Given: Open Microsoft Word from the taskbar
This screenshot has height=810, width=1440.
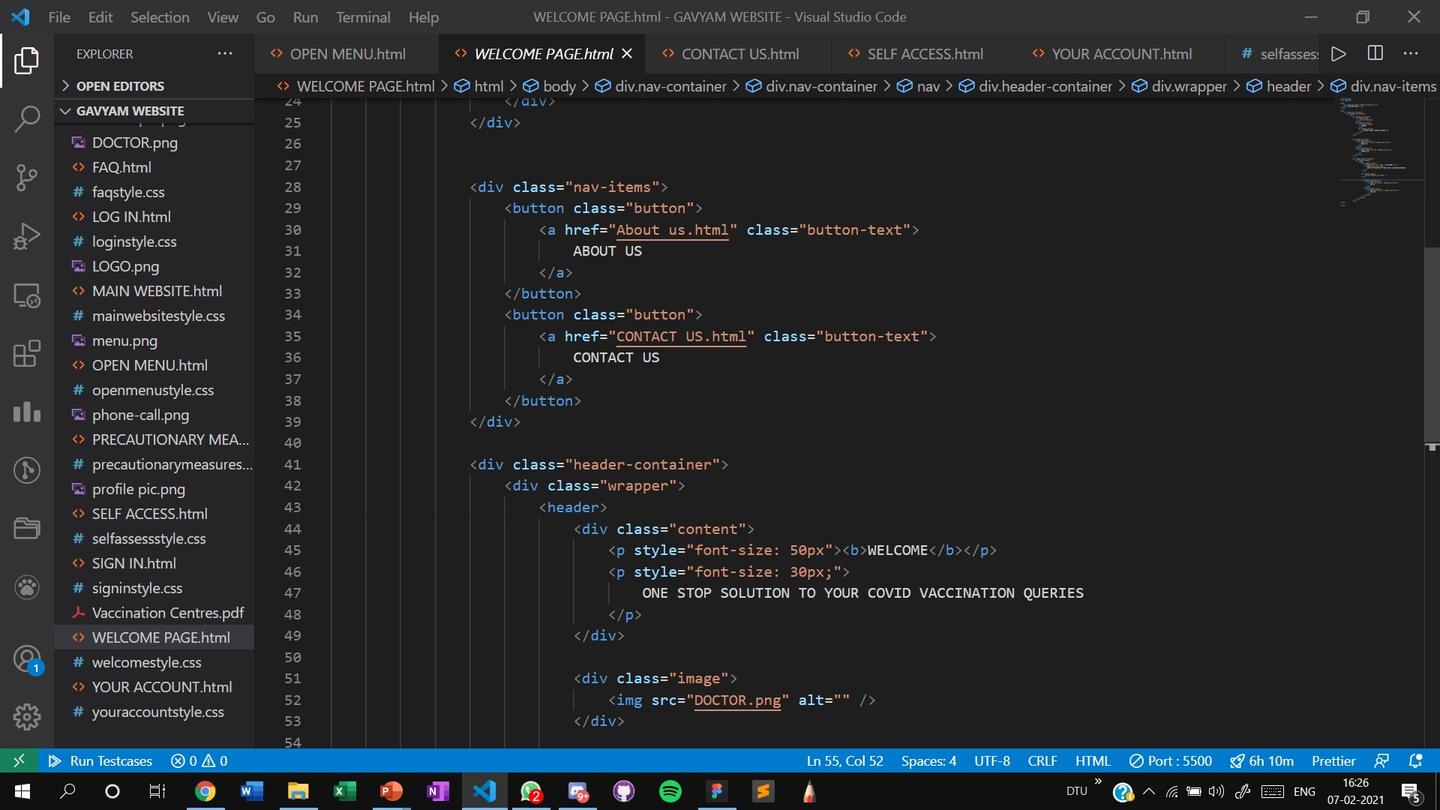Looking at the screenshot, I should (x=251, y=792).
